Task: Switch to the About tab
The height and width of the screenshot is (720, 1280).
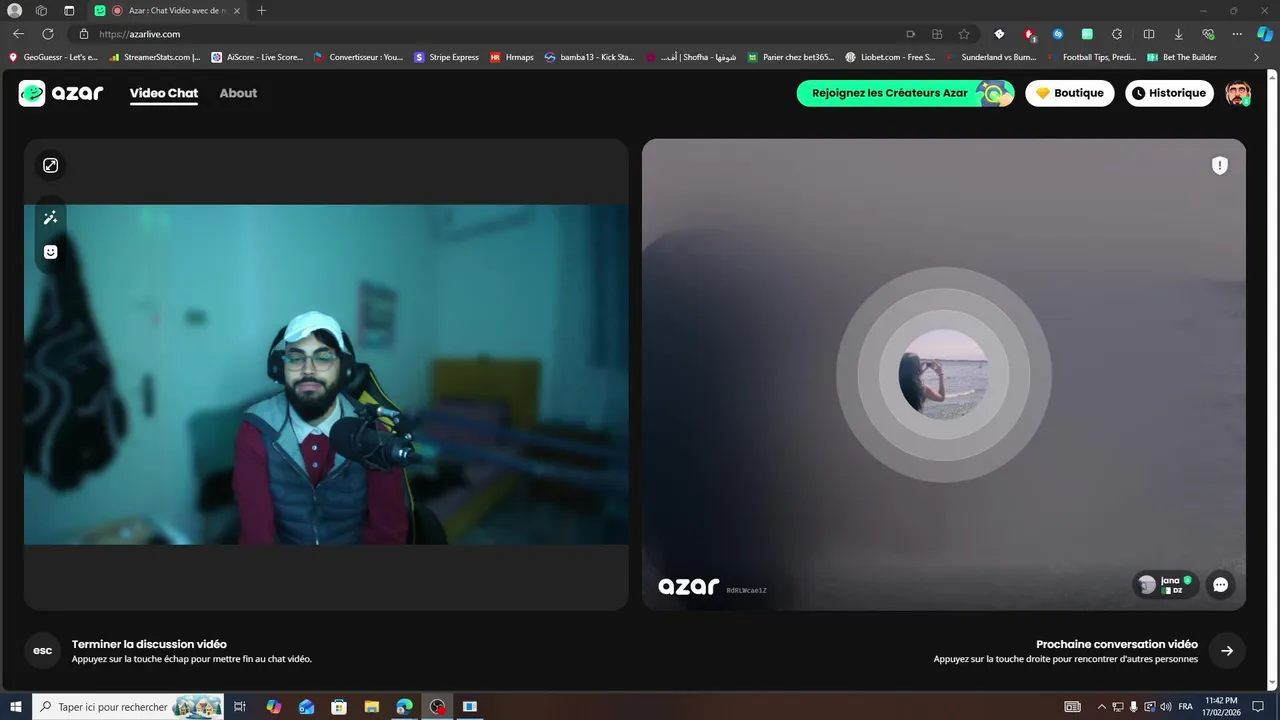Action: click(238, 93)
